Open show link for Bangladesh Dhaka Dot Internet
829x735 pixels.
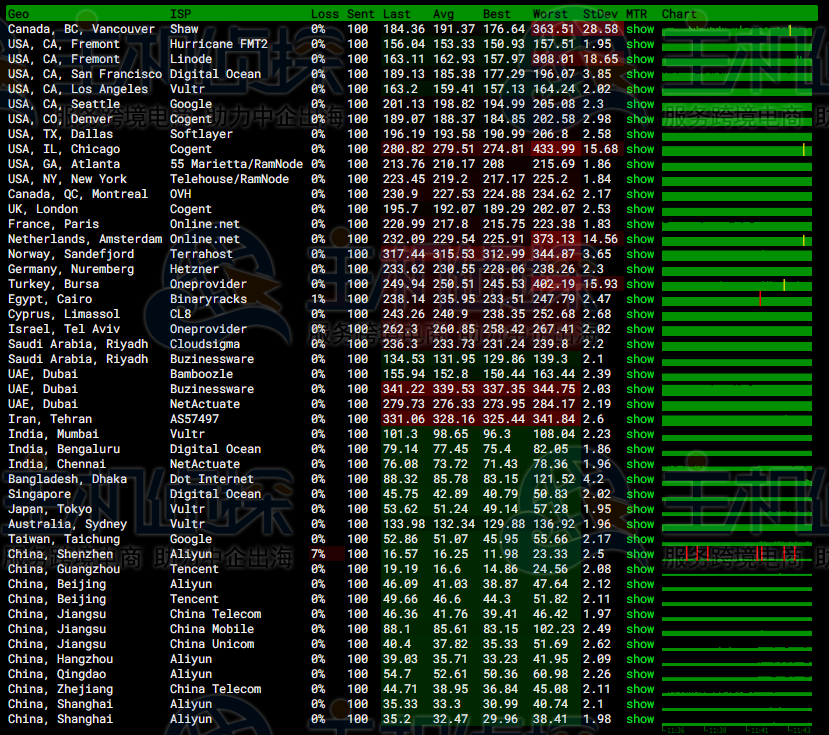pos(640,479)
